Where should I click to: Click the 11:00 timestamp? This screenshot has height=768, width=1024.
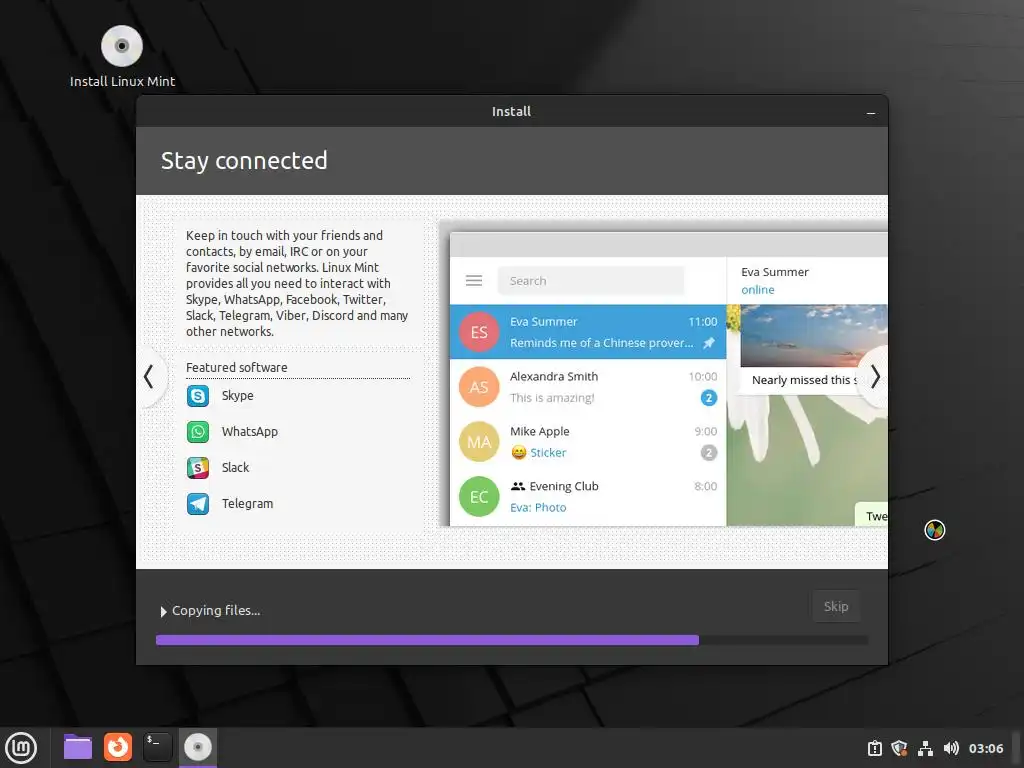(x=703, y=321)
